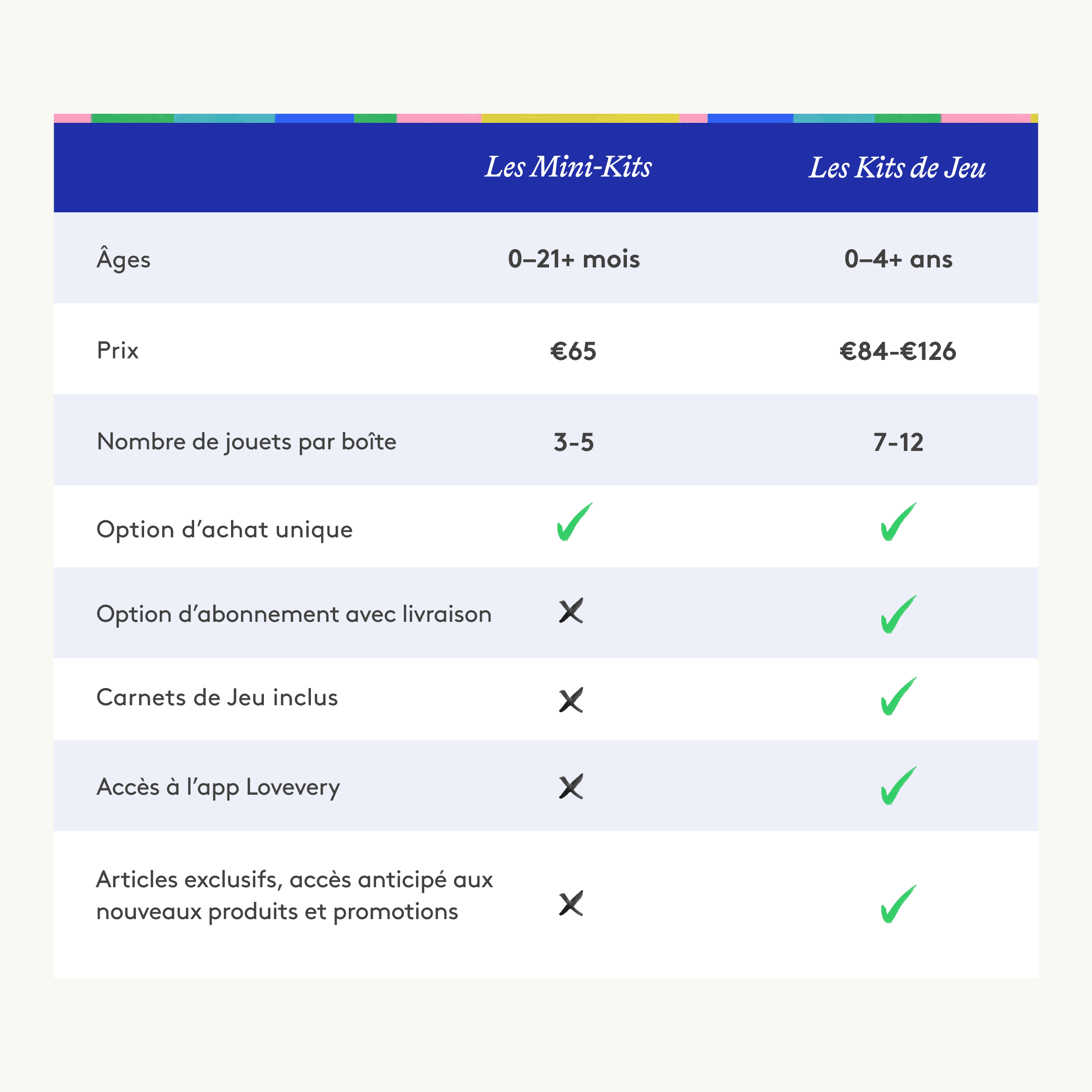Viewport: 1092px width, 1092px height.
Task: Click the 7-12 toys count value
Action: coord(897,442)
